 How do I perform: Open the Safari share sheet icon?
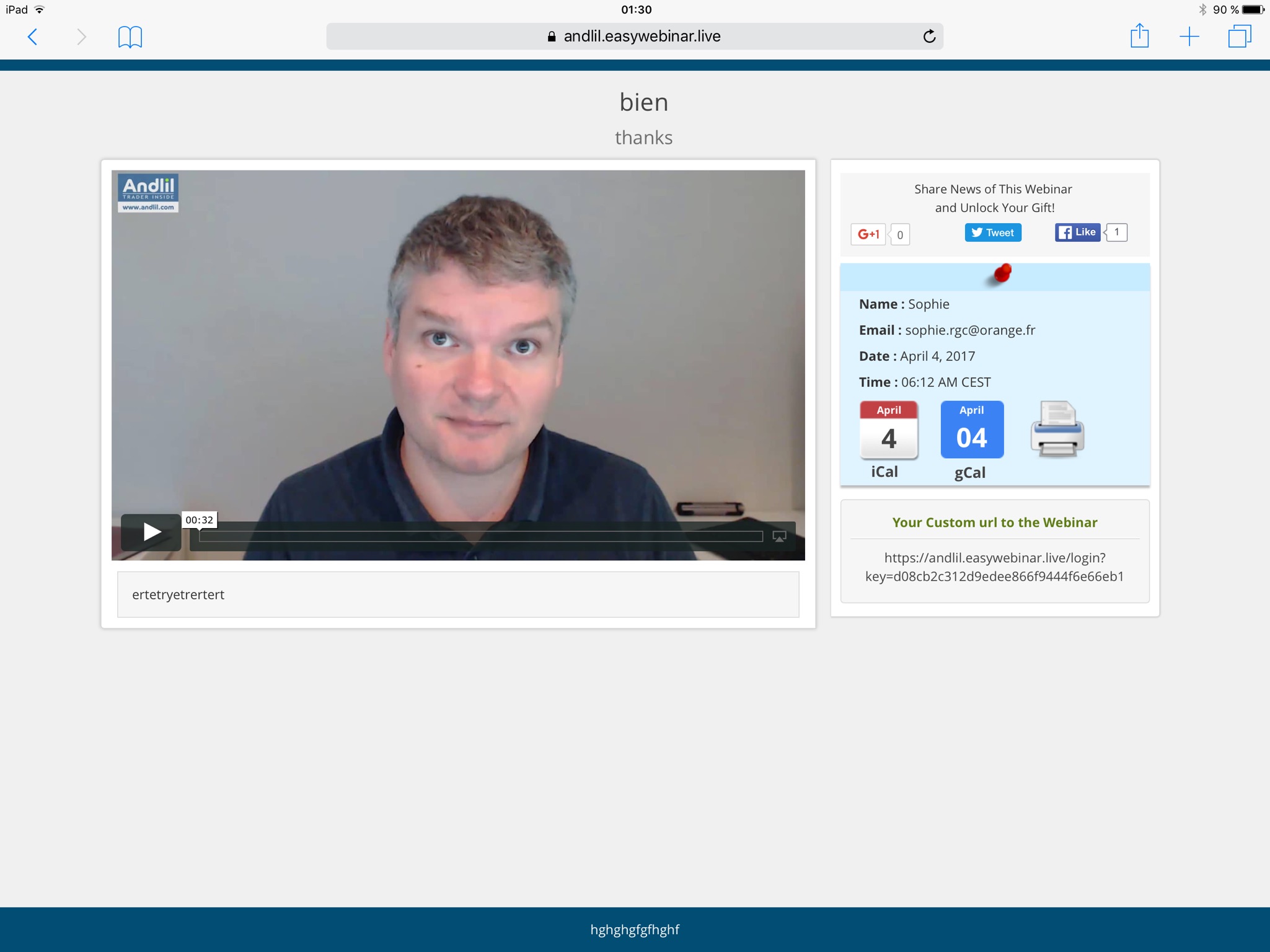point(1139,36)
